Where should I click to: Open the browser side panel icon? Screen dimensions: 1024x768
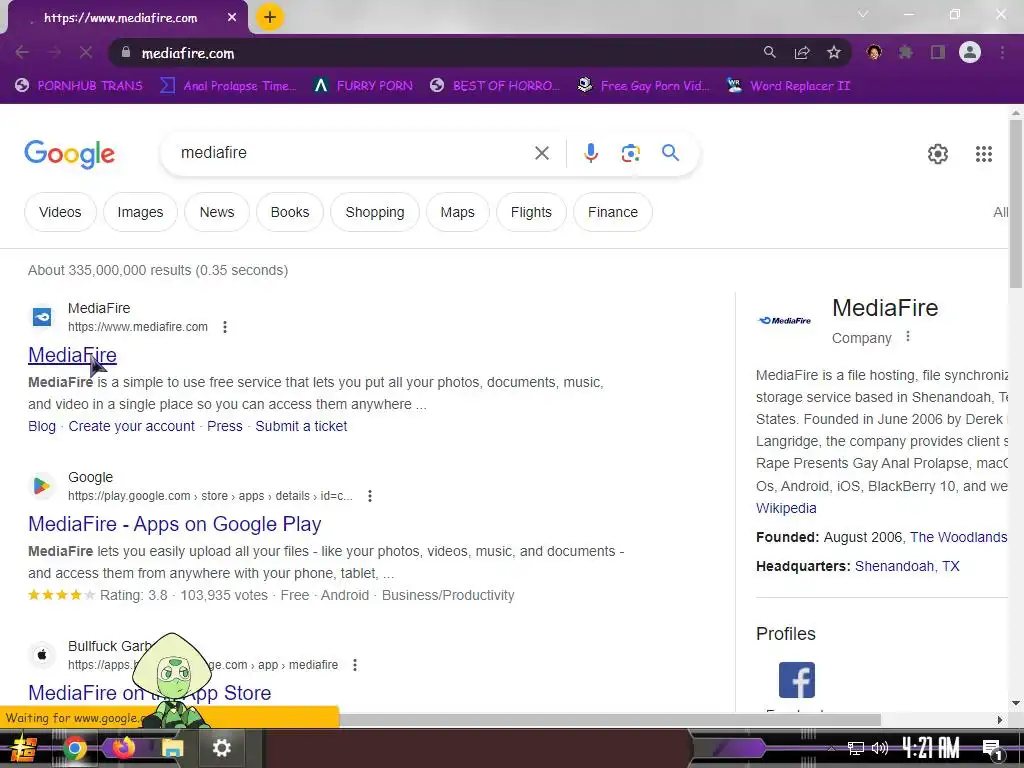pos(938,52)
